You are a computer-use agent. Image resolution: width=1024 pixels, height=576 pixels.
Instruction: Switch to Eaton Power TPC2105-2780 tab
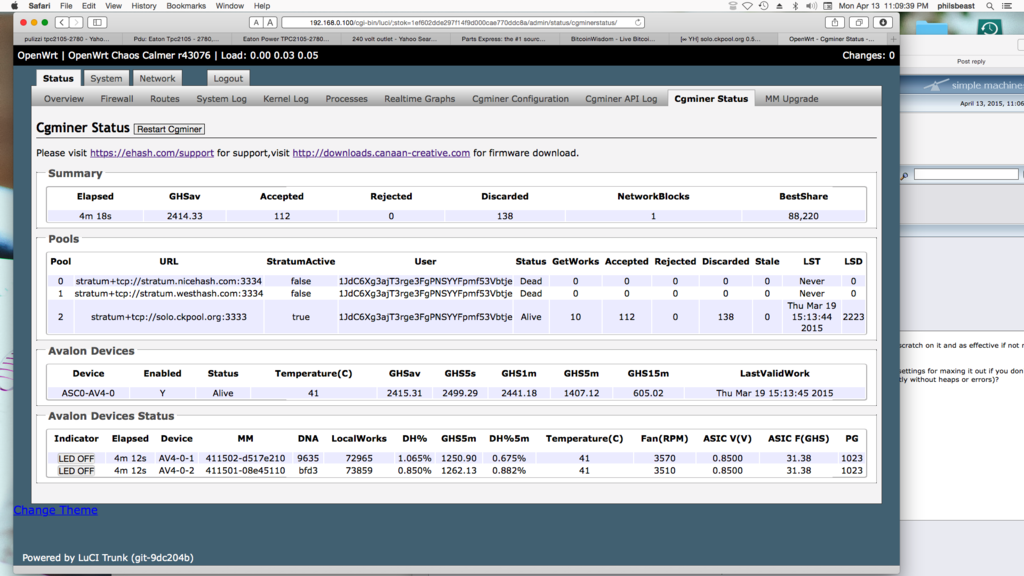285,39
